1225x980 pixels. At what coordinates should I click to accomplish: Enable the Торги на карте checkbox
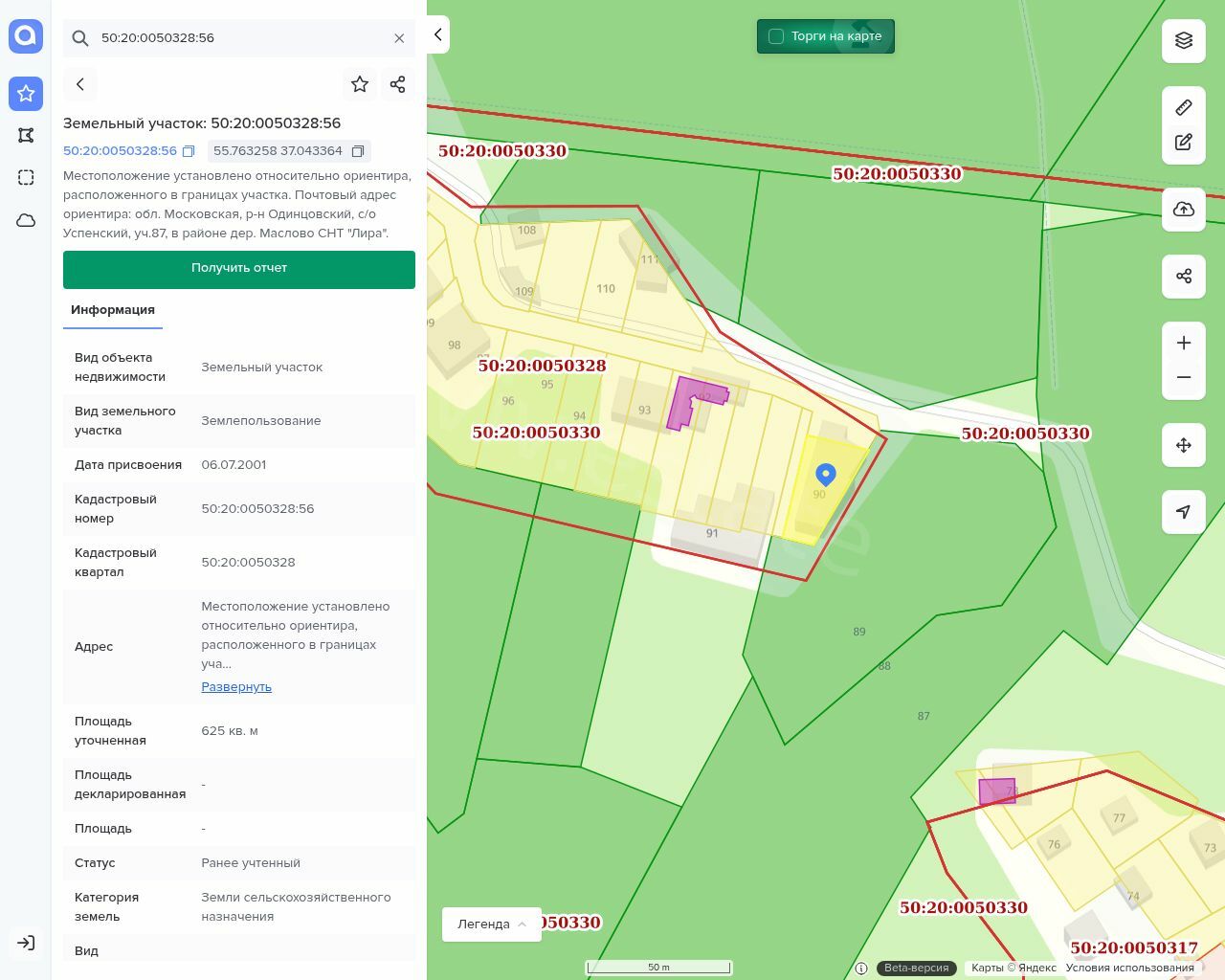(776, 36)
